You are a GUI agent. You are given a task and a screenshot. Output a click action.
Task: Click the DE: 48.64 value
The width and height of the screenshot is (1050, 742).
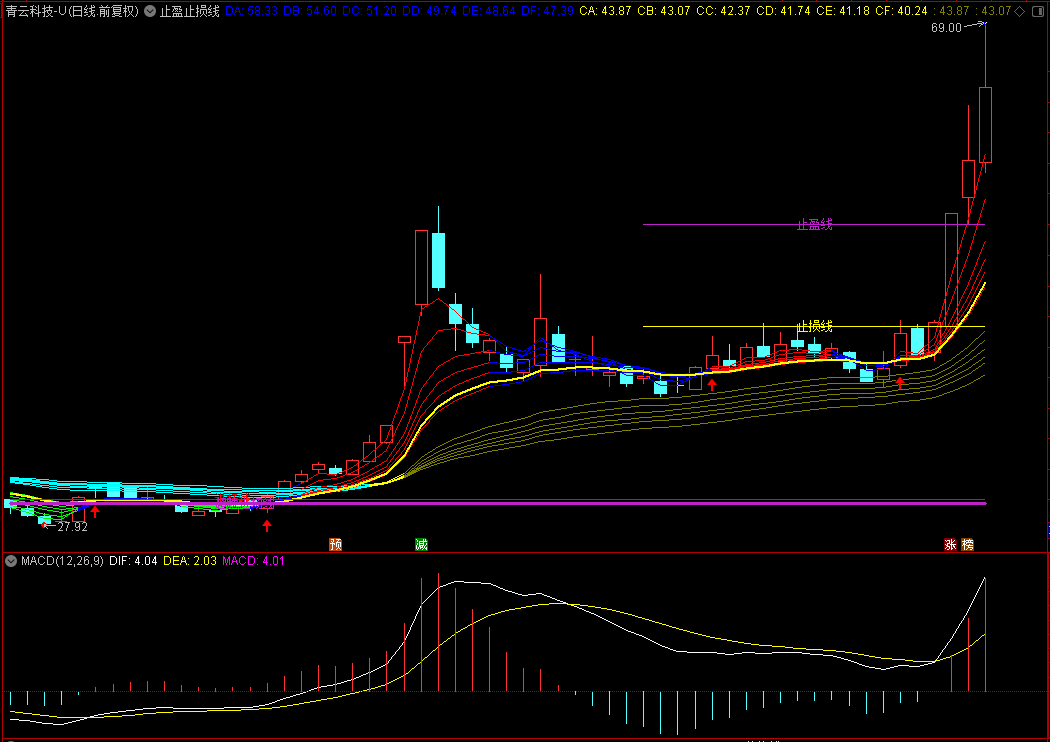tap(489, 11)
